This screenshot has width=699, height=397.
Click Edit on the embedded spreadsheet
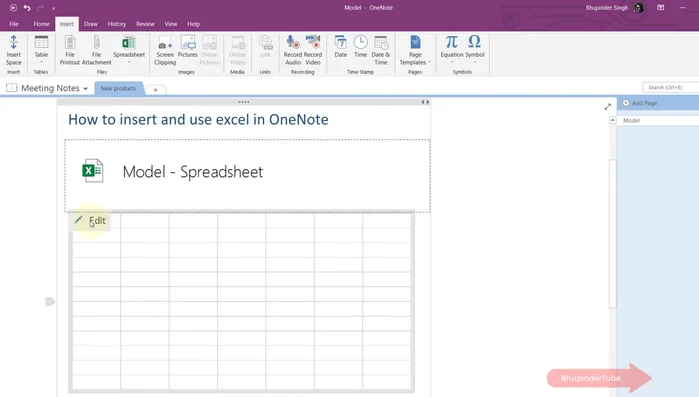tap(91, 221)
